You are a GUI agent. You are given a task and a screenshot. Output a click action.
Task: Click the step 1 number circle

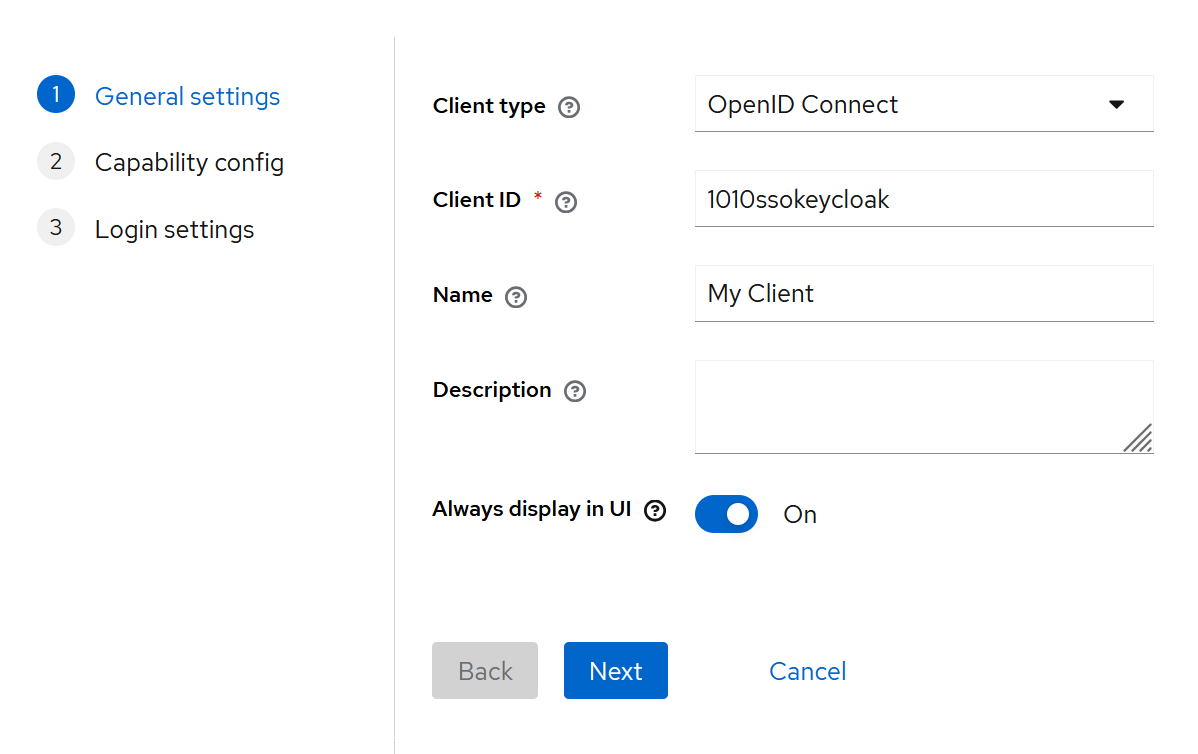(x=56, y=95)
